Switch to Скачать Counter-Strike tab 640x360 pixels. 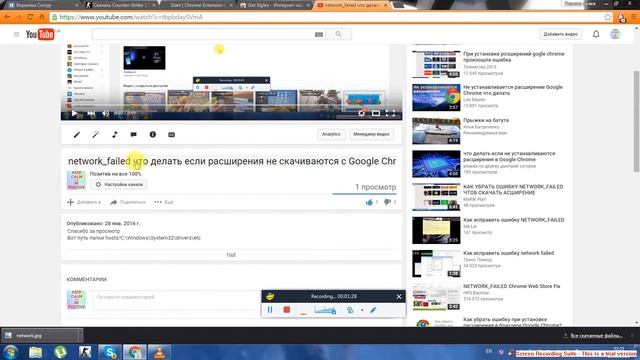[x=120, y=5]
